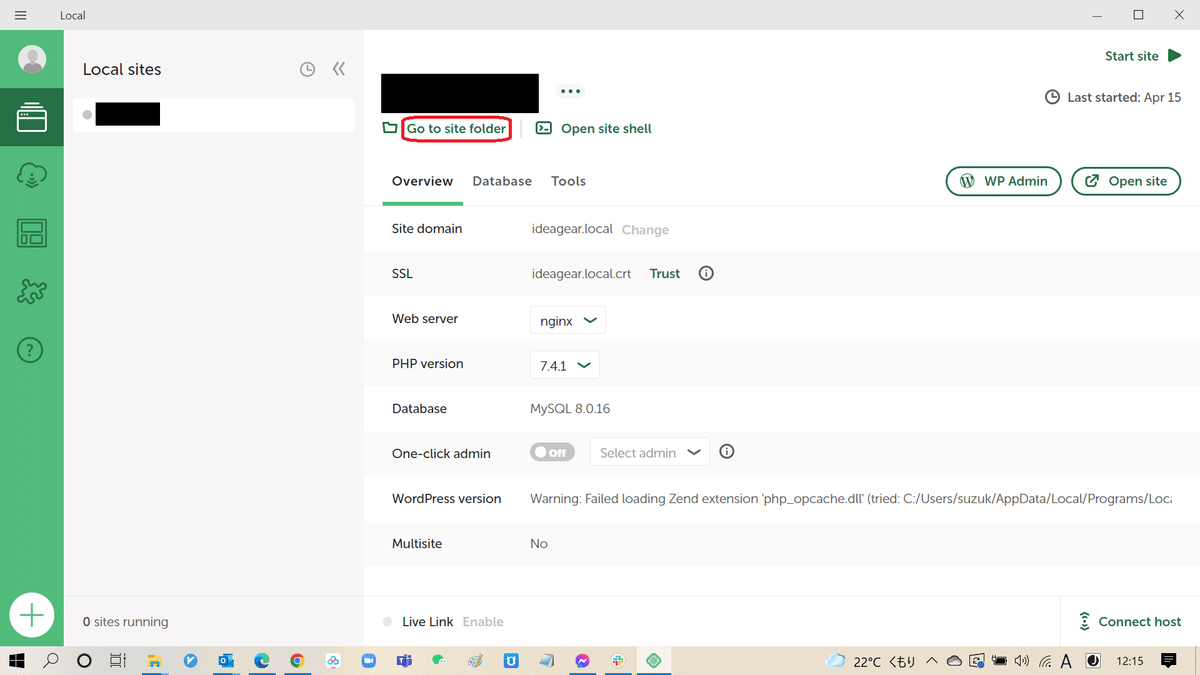Image resolution: width=1200 pixels, height=675 pixels.
Task: Open Messenger from the taskbar
Action: pyautogui.click(x=582, y=660)
